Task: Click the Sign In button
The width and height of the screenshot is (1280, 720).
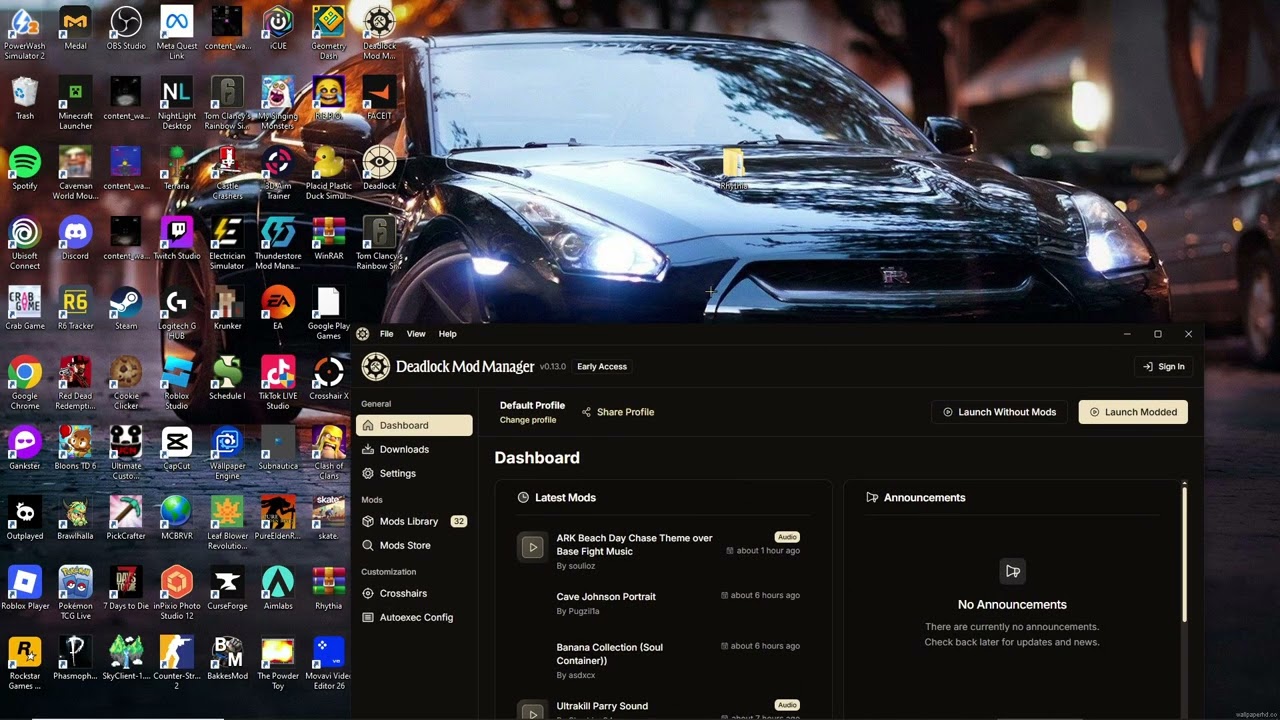Action: (1163, 367)
